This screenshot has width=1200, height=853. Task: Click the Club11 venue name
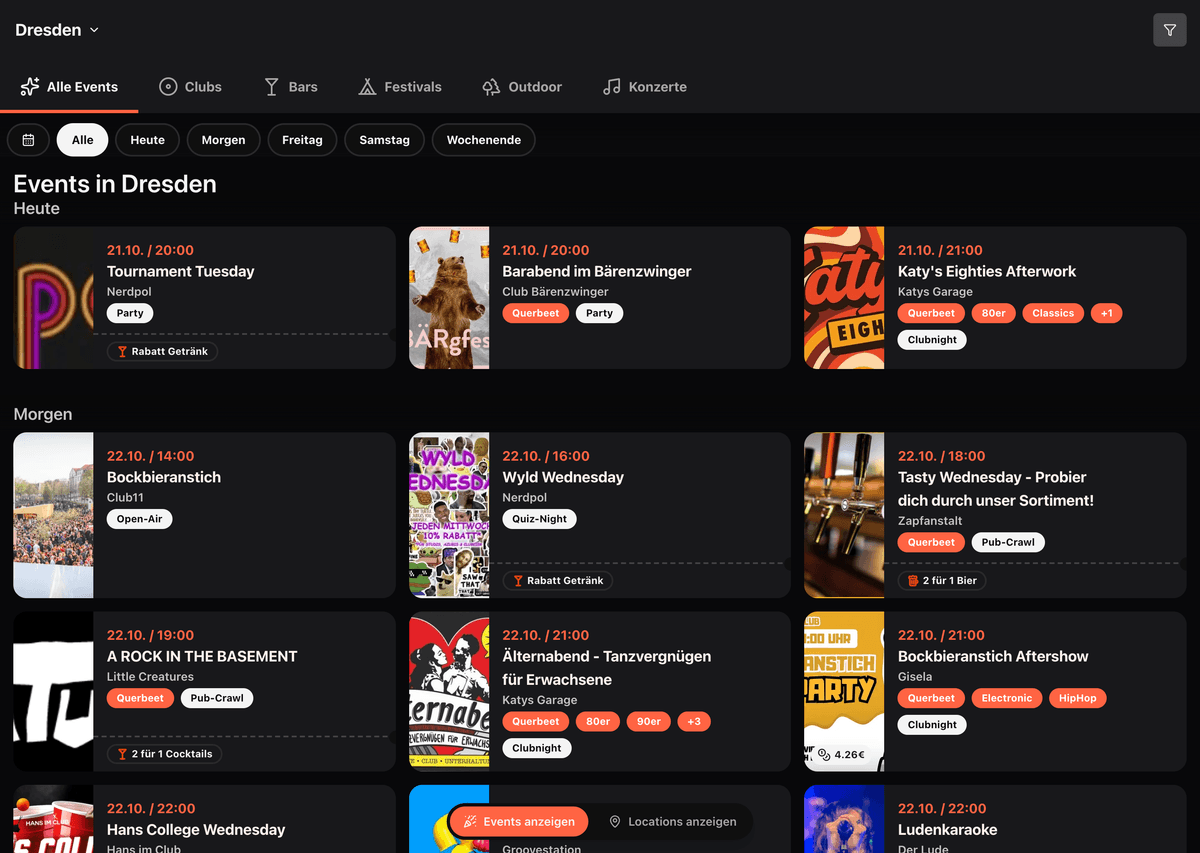click(127, 498)
